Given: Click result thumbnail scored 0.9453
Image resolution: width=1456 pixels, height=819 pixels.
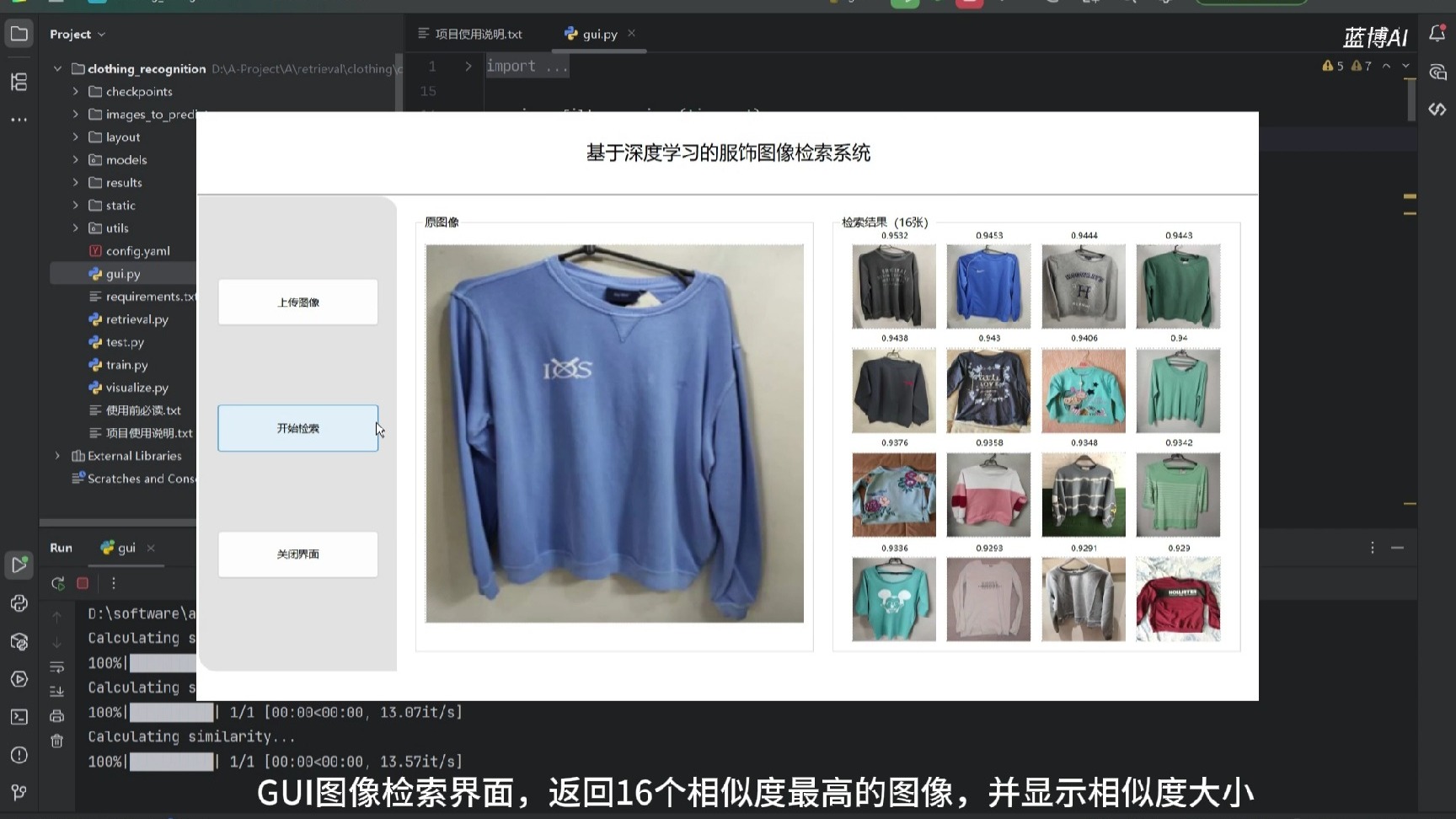Looking at the screenshot, I should [x=988, y=286].
